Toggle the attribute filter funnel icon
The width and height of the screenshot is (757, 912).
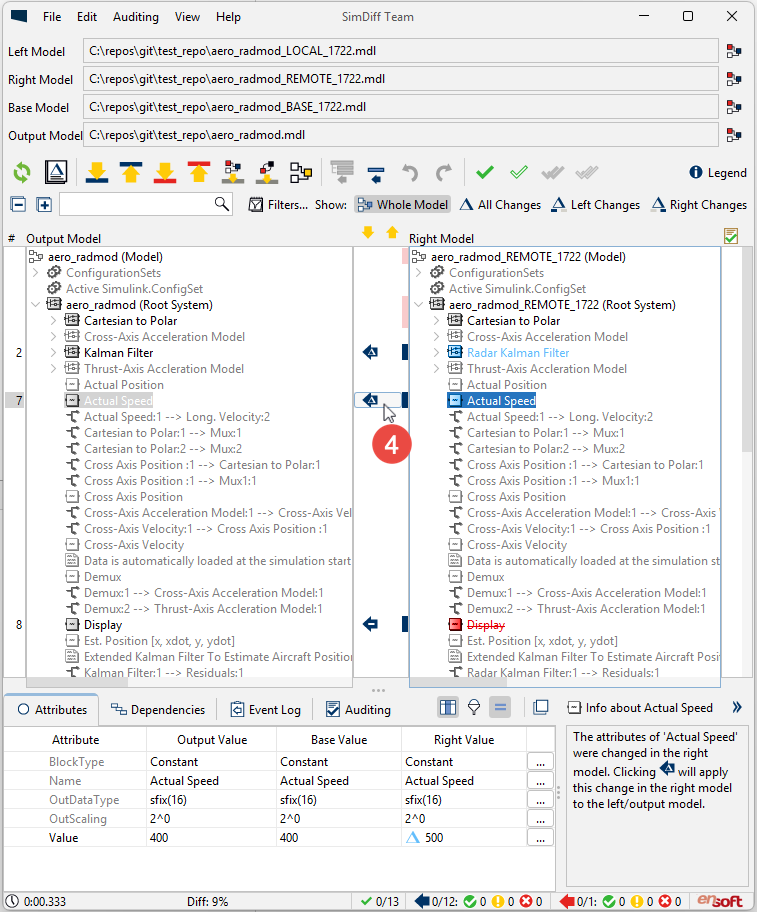coord(474,707)
